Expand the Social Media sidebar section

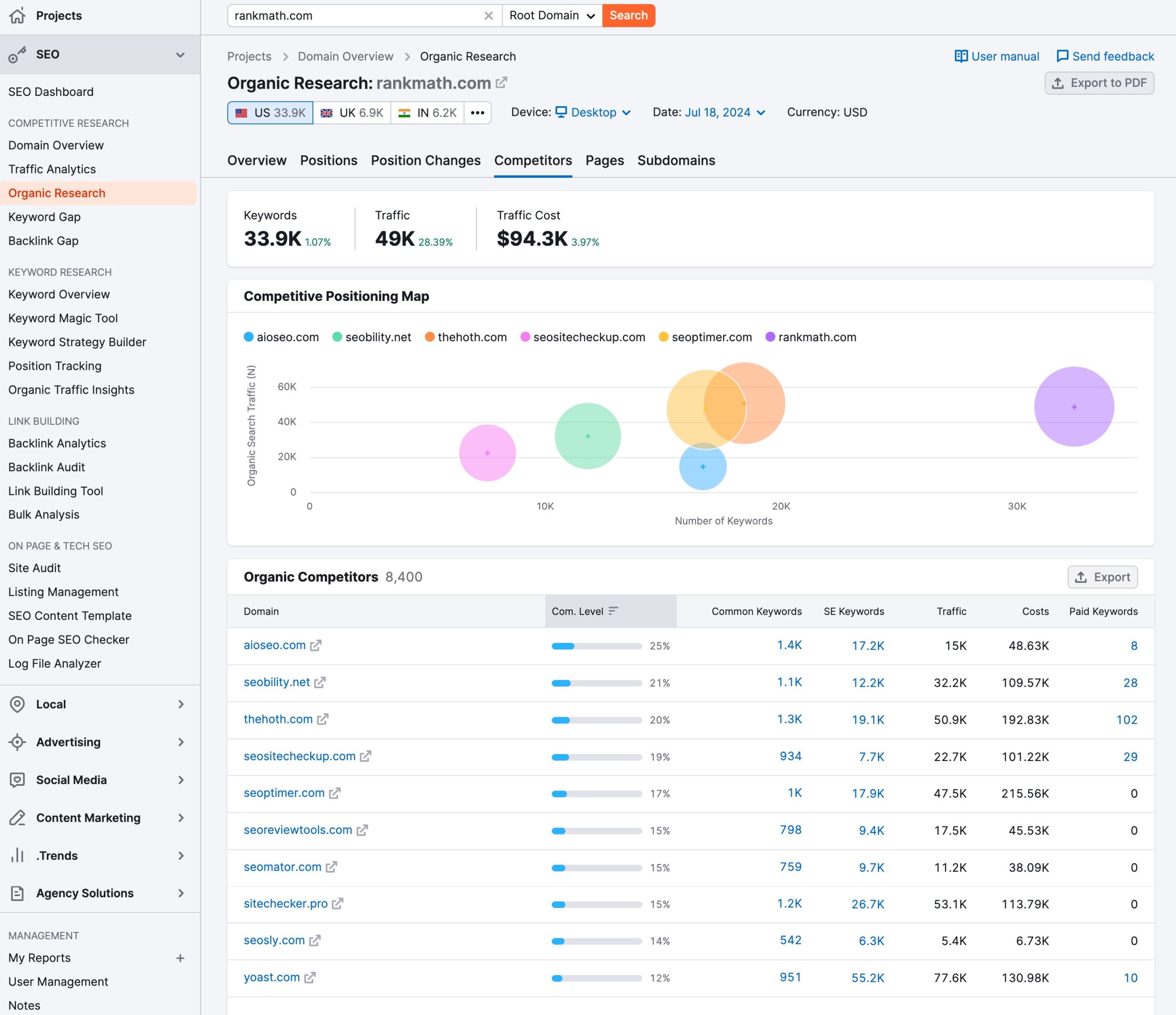181,780
